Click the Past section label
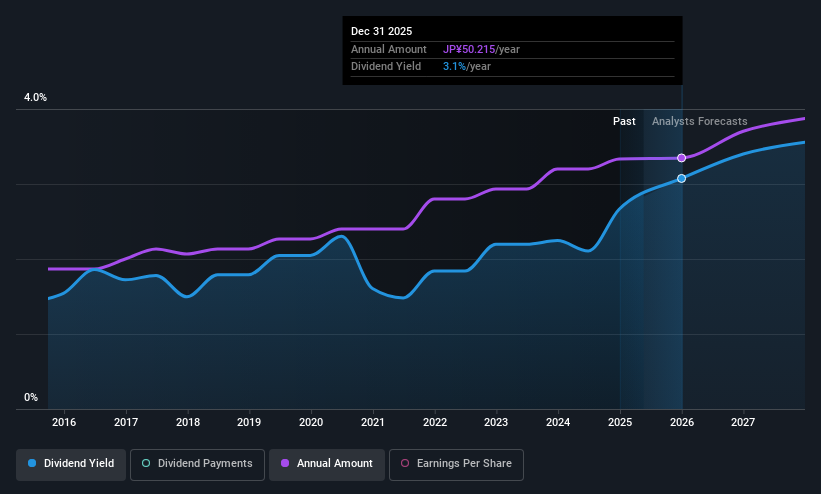The height and width of the screenshot is (494, 821). click(x=624, y=121)
